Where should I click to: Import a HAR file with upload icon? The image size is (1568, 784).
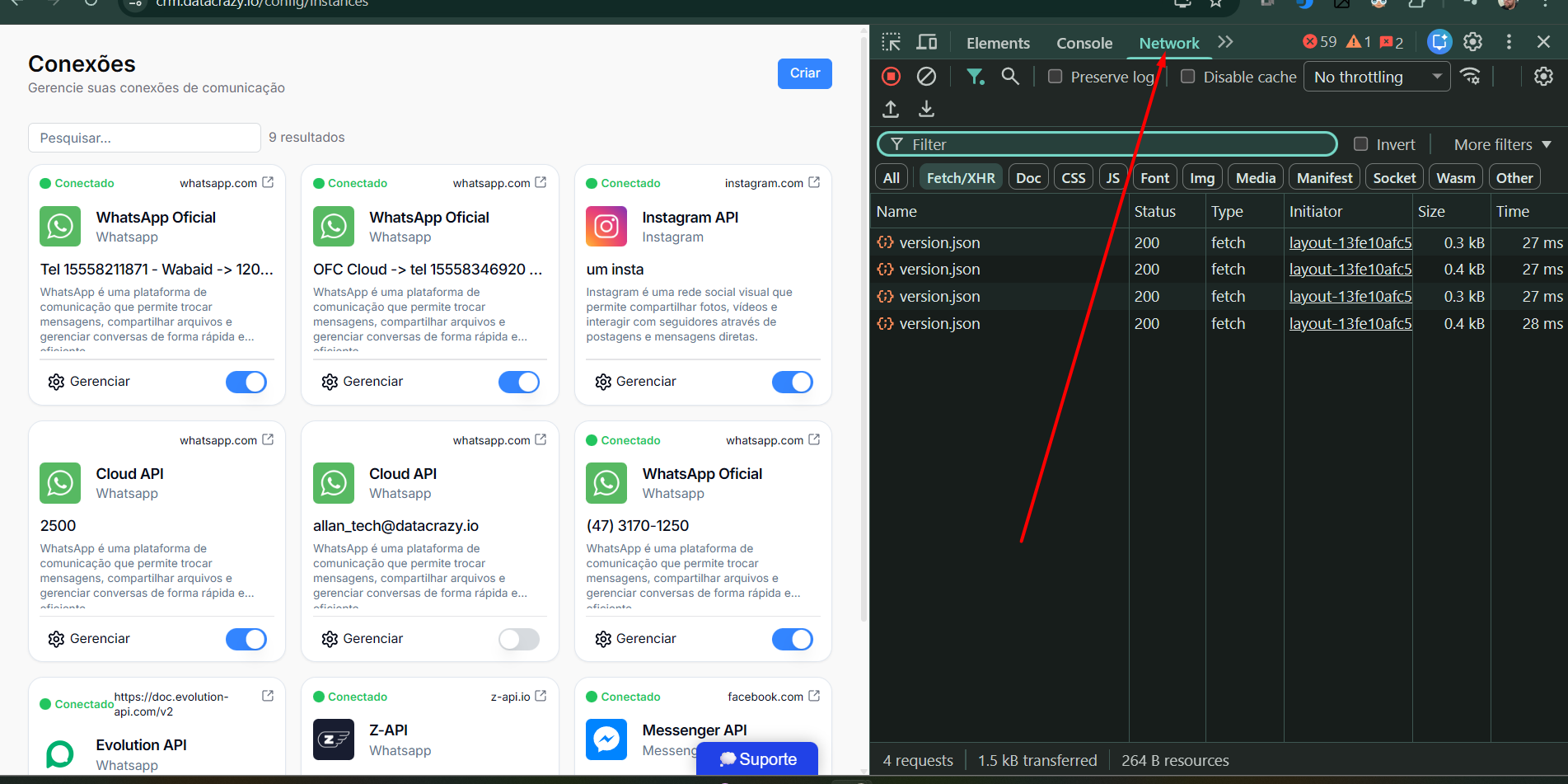point(891,109)
